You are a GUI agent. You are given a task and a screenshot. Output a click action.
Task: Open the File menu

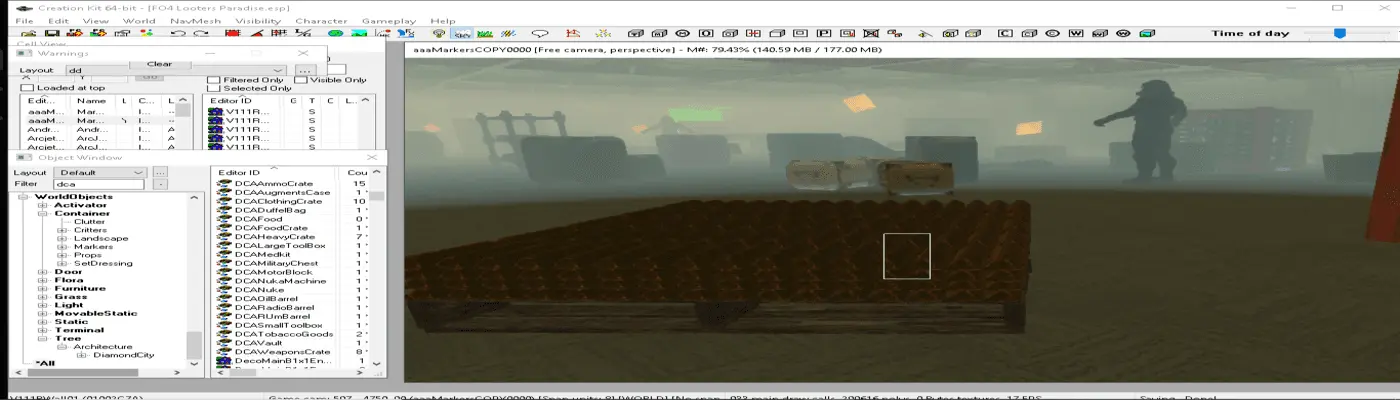24,20
